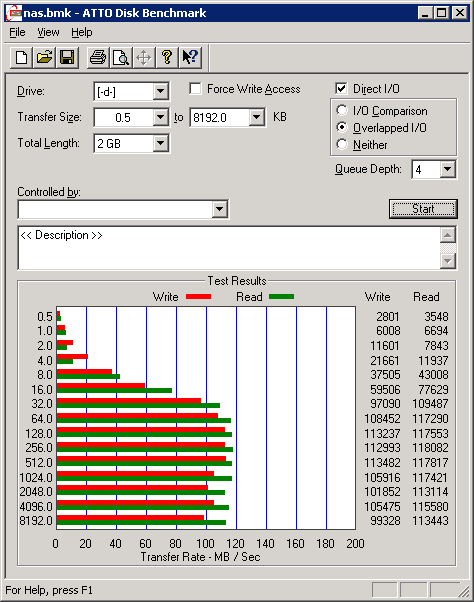The width and height of the screenshot is (474, 602).
Task: Click the Description scrollbar down arrow
Action: (448, 261)
